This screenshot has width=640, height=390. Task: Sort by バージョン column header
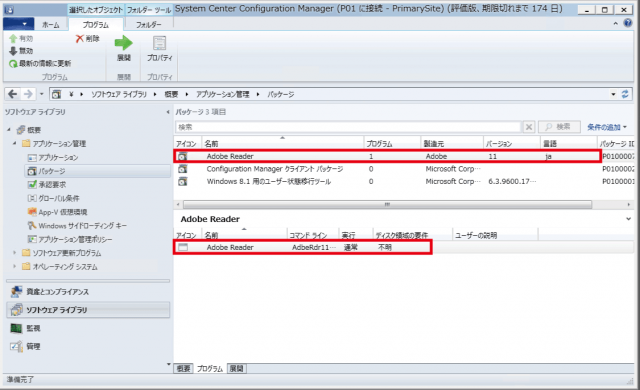pos(512,144)
